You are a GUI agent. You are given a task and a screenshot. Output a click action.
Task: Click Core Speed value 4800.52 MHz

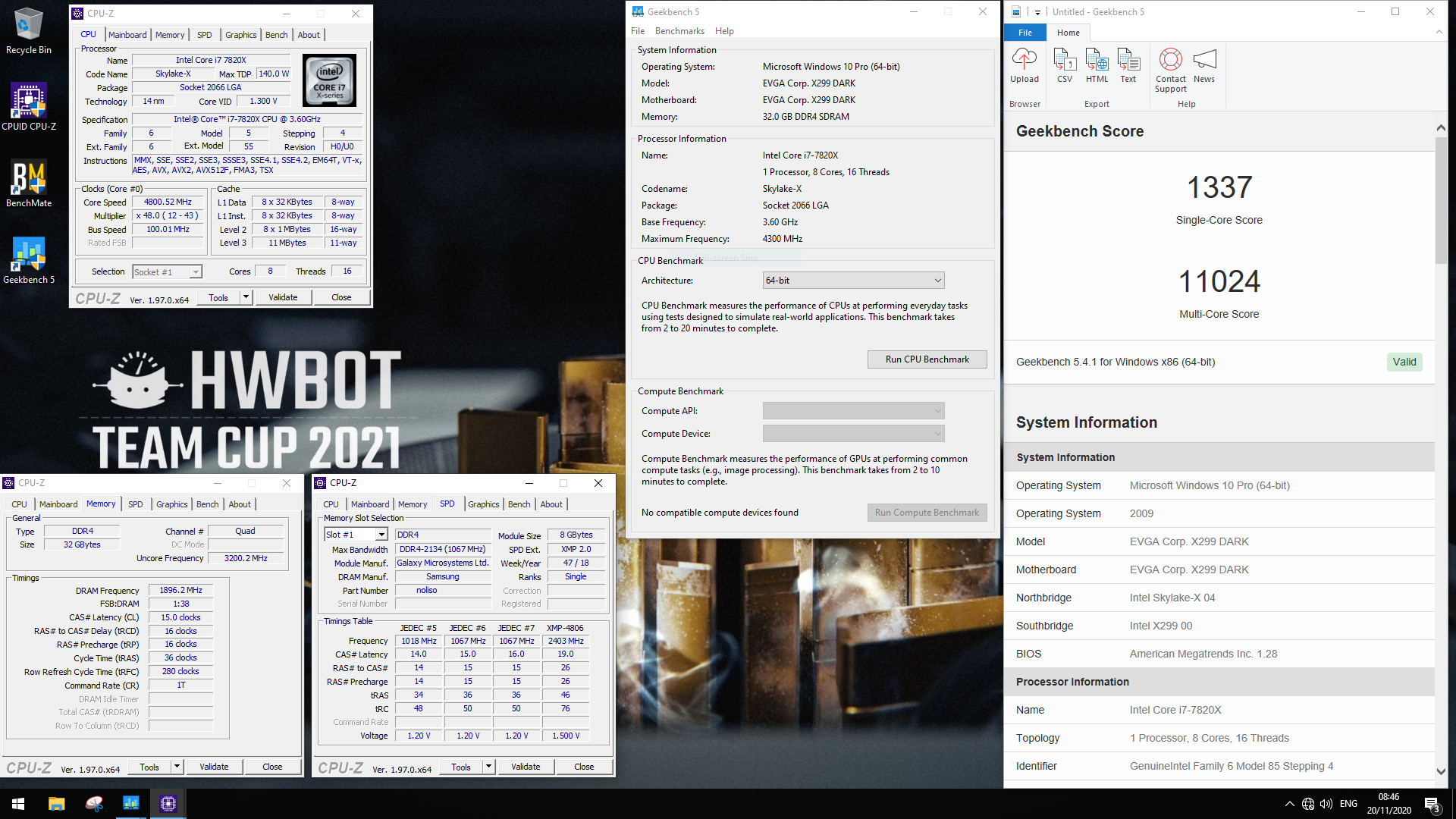coord(168,202)
